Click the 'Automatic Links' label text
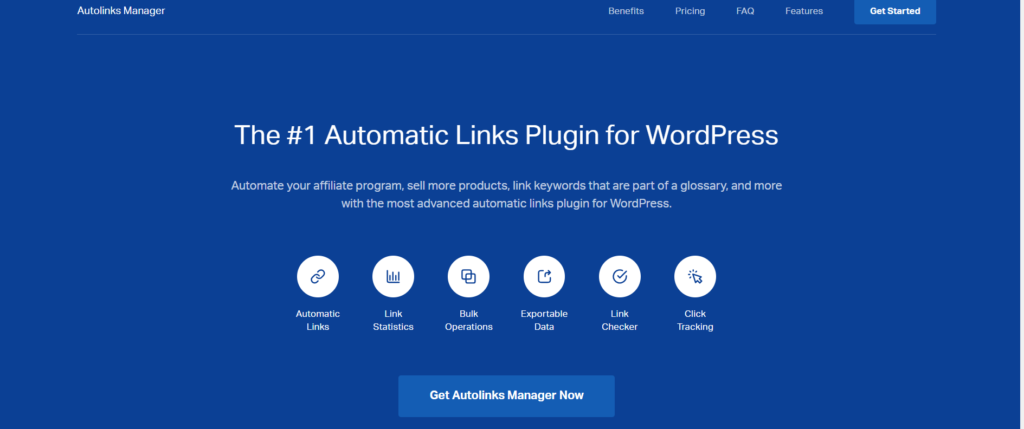Screen dimensions: 1024x429 (317, 320)
